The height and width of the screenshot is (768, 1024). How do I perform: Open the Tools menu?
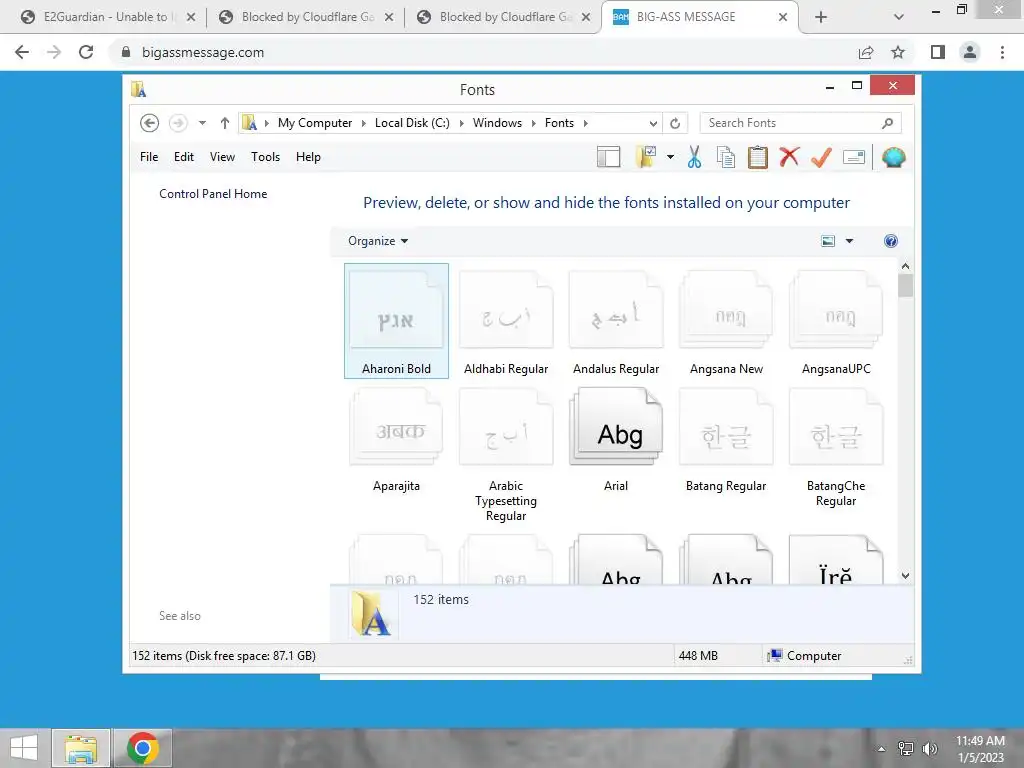265,157
